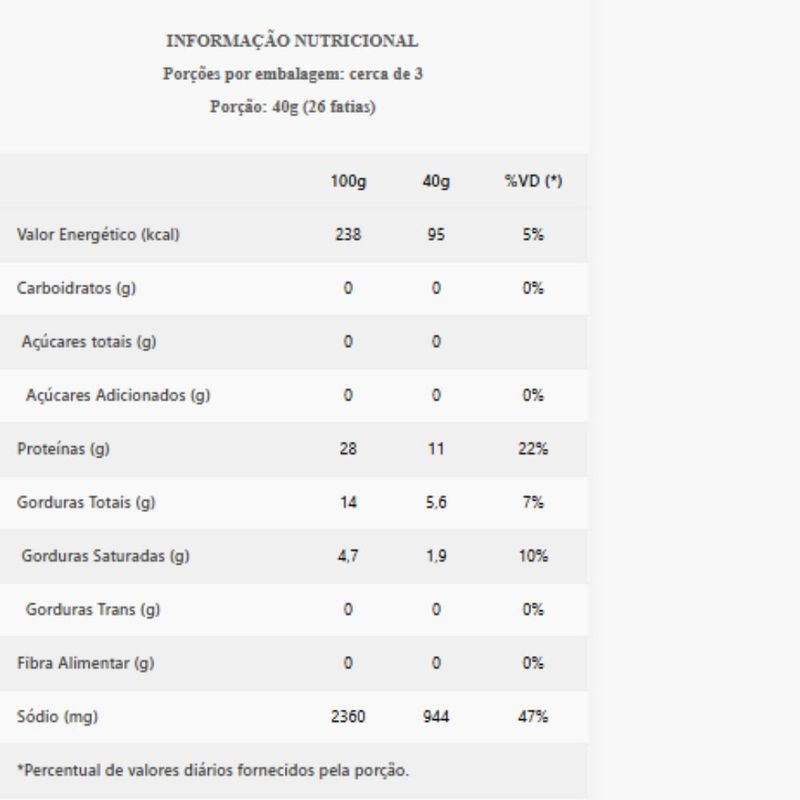Click the Gorduras Saturadas (g) row label
This screenshot has width=800, height=800.
click(105, 556)
